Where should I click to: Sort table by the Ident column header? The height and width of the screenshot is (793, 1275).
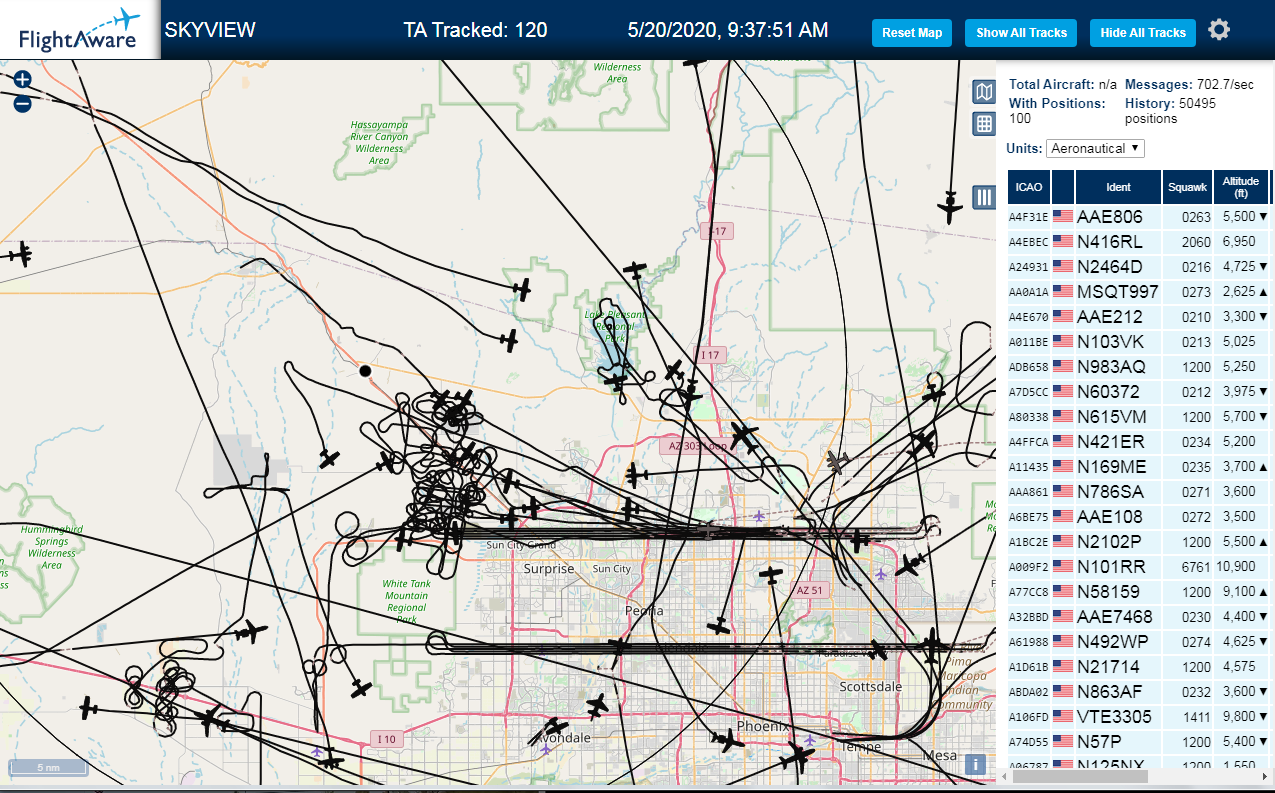(1118, 187)
